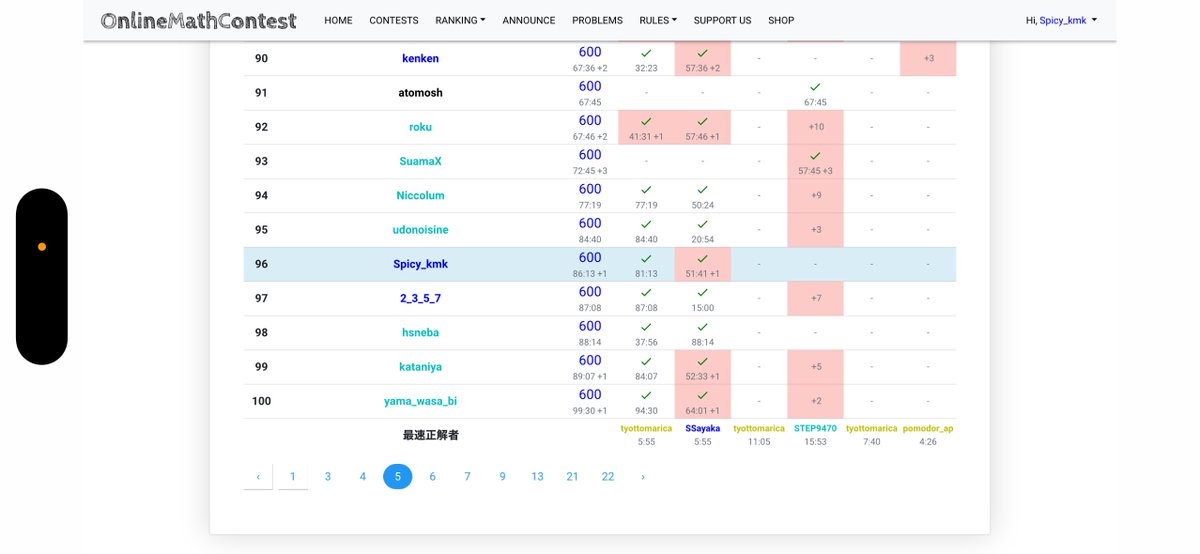The height and width of the screenshot is (554, 1200).
Task: Select page 13 in pagination
Action: point(537,477)
